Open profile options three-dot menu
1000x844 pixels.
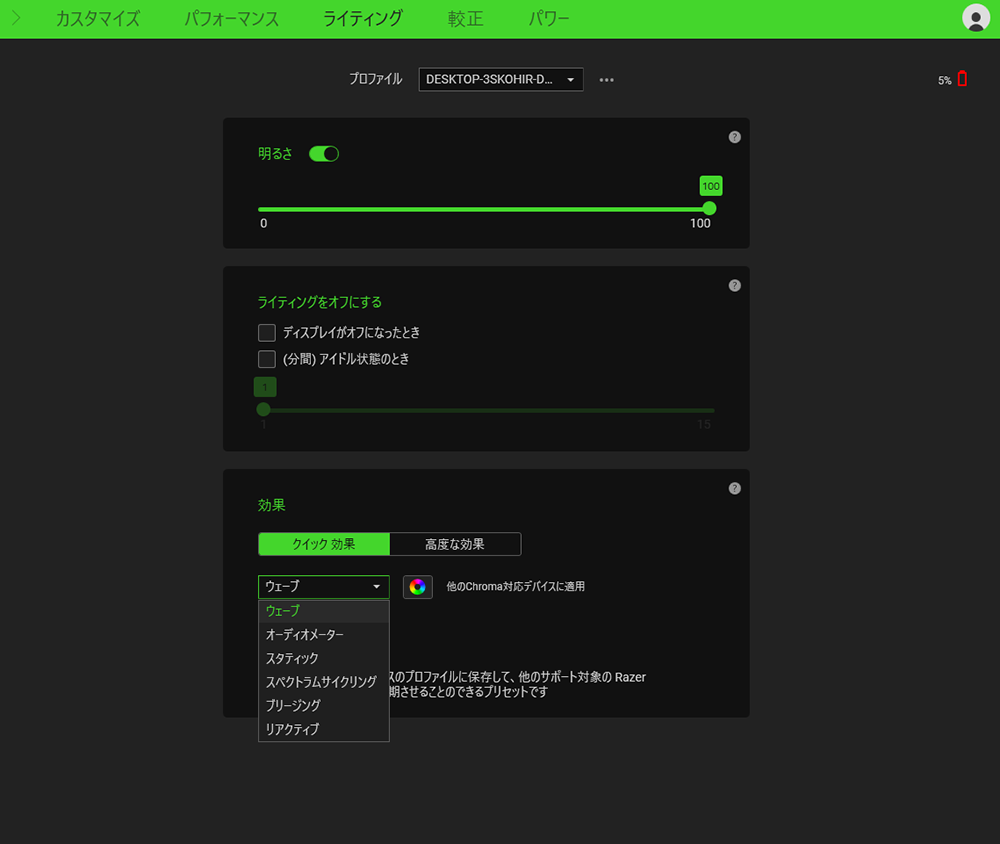coord(606,80)
